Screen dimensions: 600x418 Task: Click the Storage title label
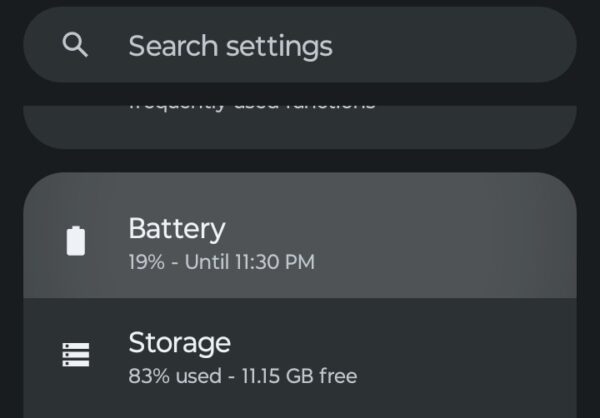click(x=179, y=343)
